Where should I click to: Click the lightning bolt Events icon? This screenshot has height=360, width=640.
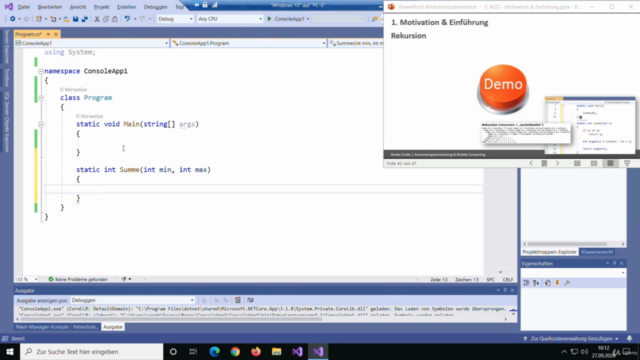[x=558, y=283]
